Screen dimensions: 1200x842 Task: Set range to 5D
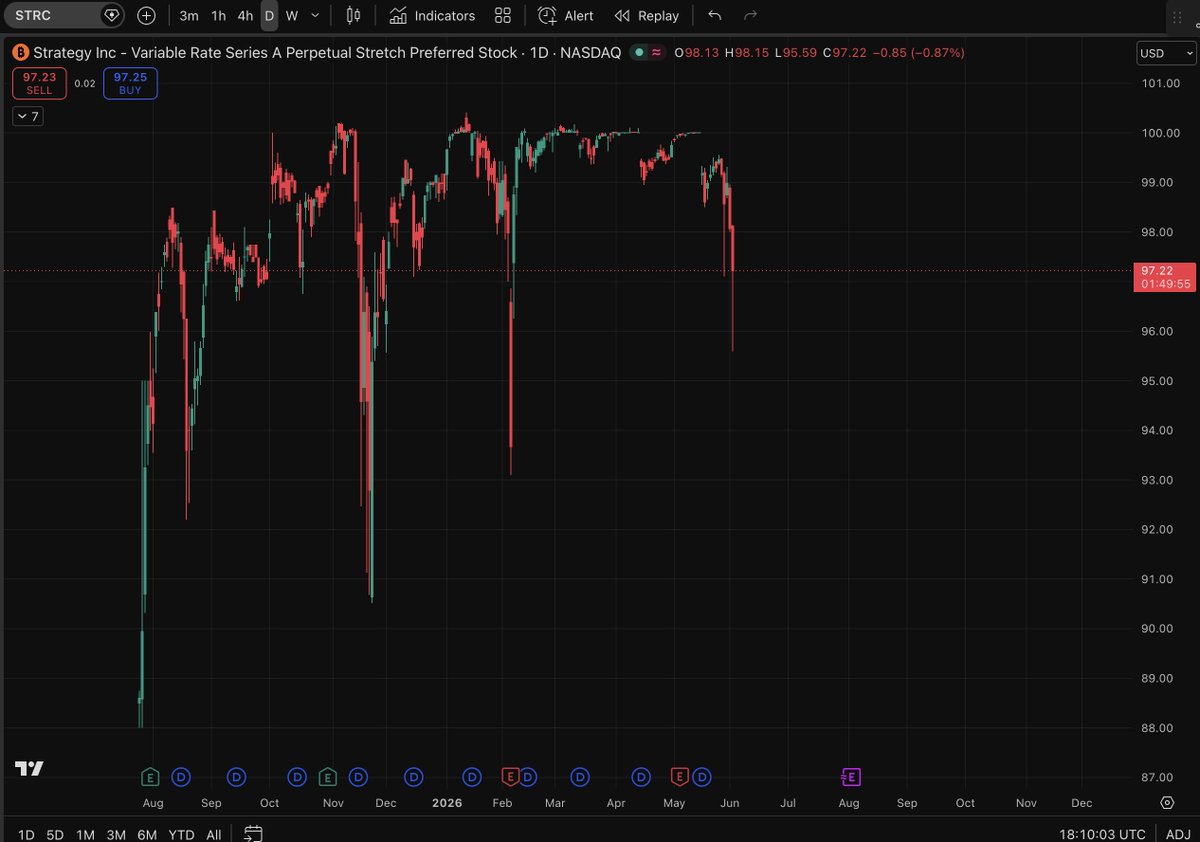(x=55, y=834)
